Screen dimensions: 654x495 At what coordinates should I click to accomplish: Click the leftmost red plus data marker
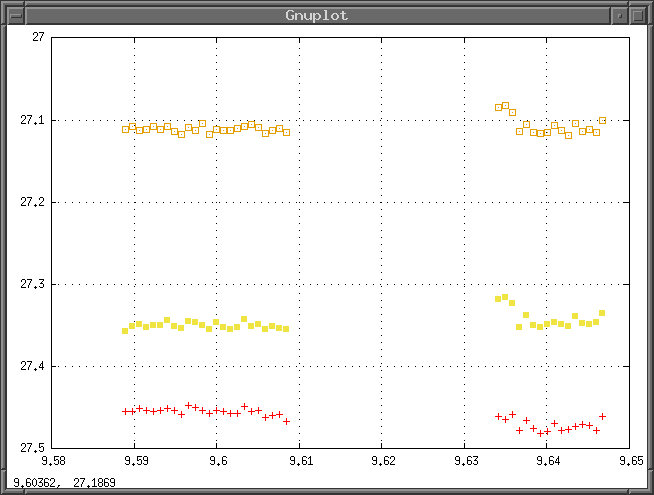(125, 411)
